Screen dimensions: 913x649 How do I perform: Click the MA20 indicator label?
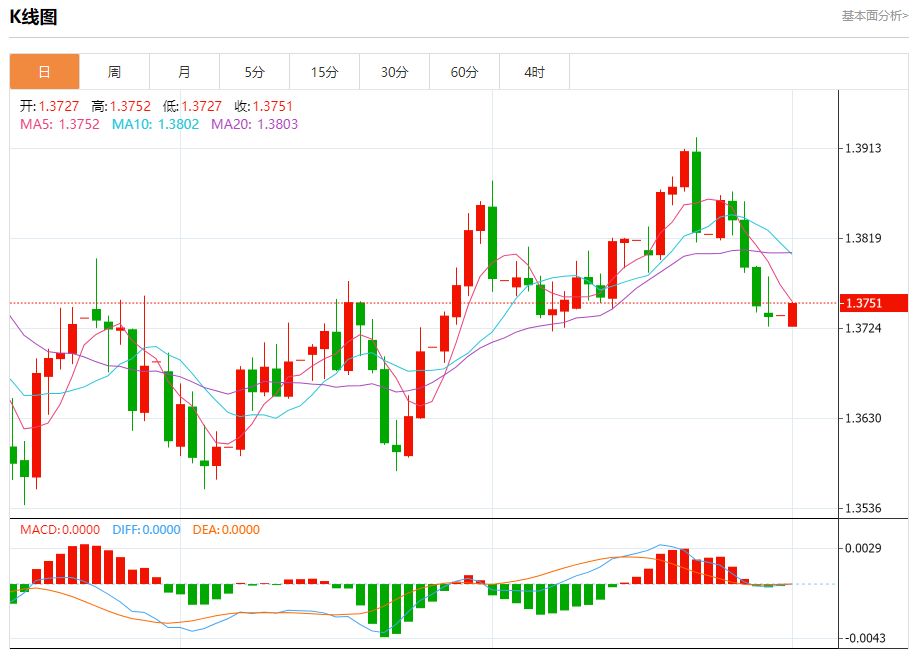254,124
